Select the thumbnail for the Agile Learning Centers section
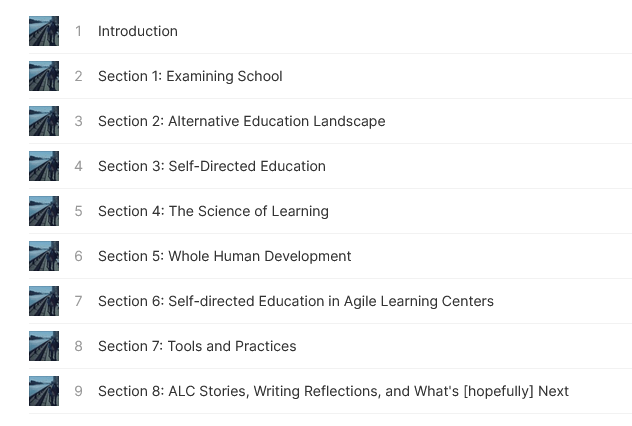632x426 pixels. [x=44, y=301]
